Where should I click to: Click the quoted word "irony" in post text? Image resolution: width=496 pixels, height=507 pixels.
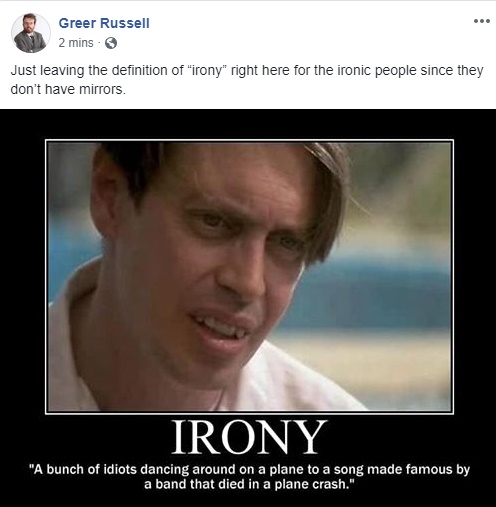click(207, 71)
